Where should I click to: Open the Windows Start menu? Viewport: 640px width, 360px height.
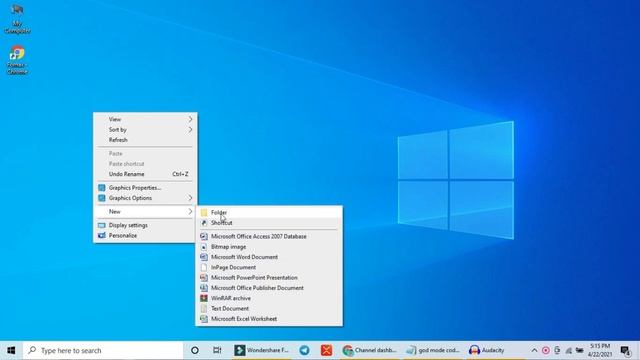pyautogui.click(x=11, y=350)
